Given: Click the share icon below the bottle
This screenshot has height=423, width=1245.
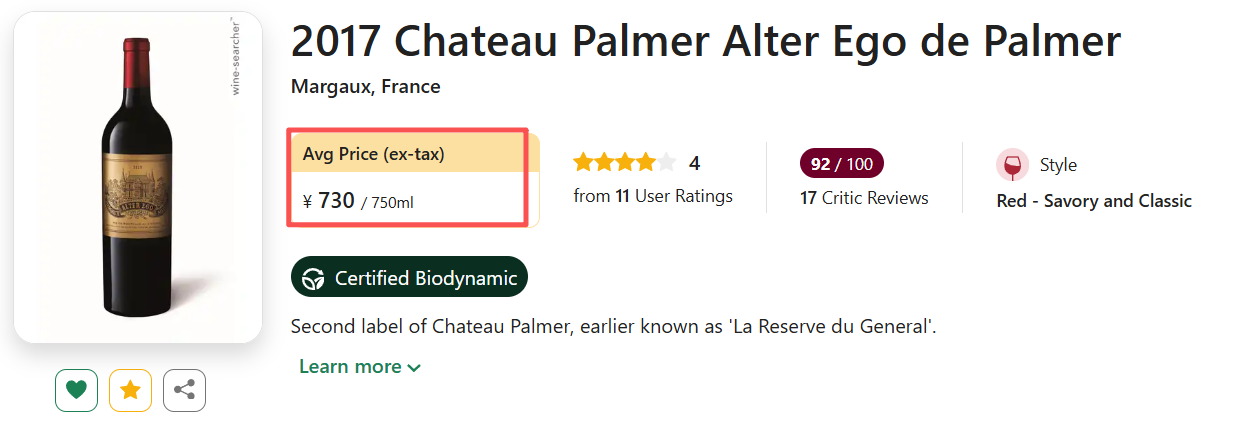Looking at the screenshot, I should pos(184,390).
